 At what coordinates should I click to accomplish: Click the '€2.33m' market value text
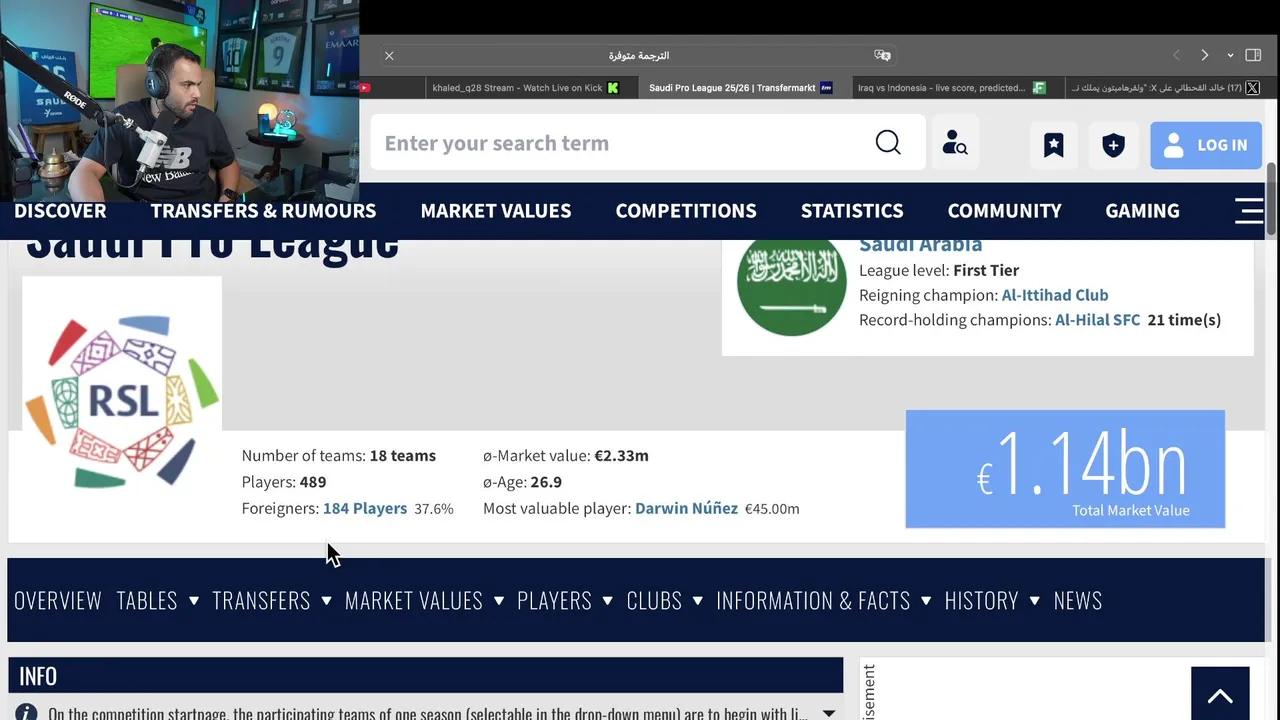click(x=622, y=455)
